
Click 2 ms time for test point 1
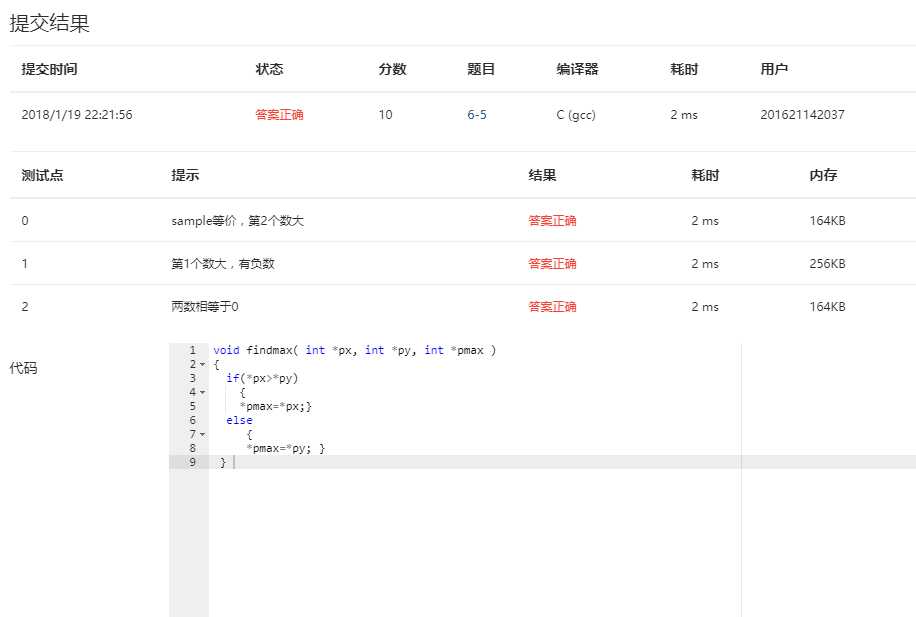(x=705, y=264)
